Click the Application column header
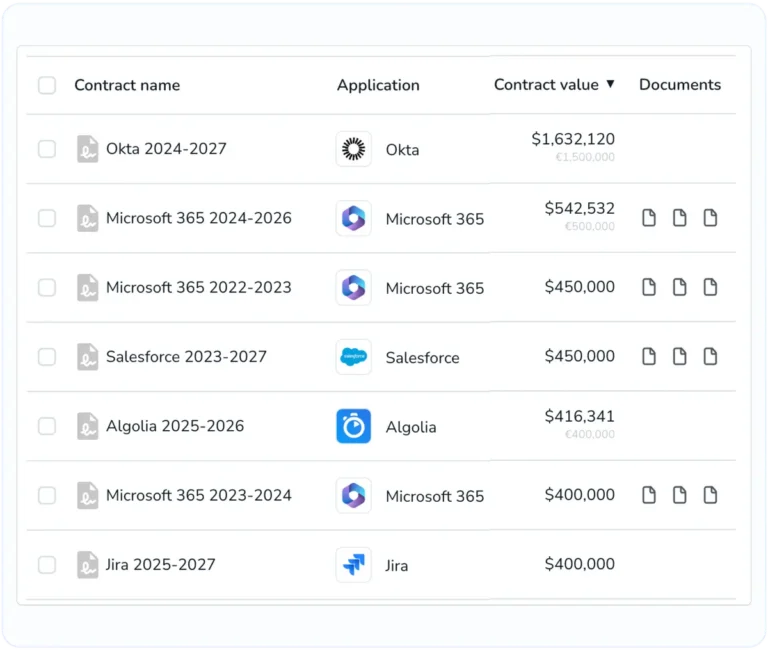Viewport: 768px width, 651px height. [x=378, y=85]
